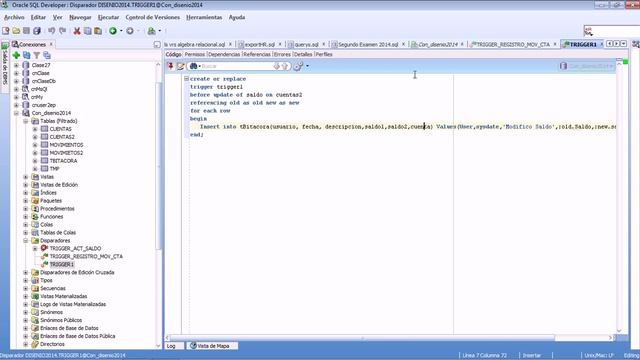Click the Undo toolbar icon
The width and height of the screenshot is (640, 360).
(51, 31)
